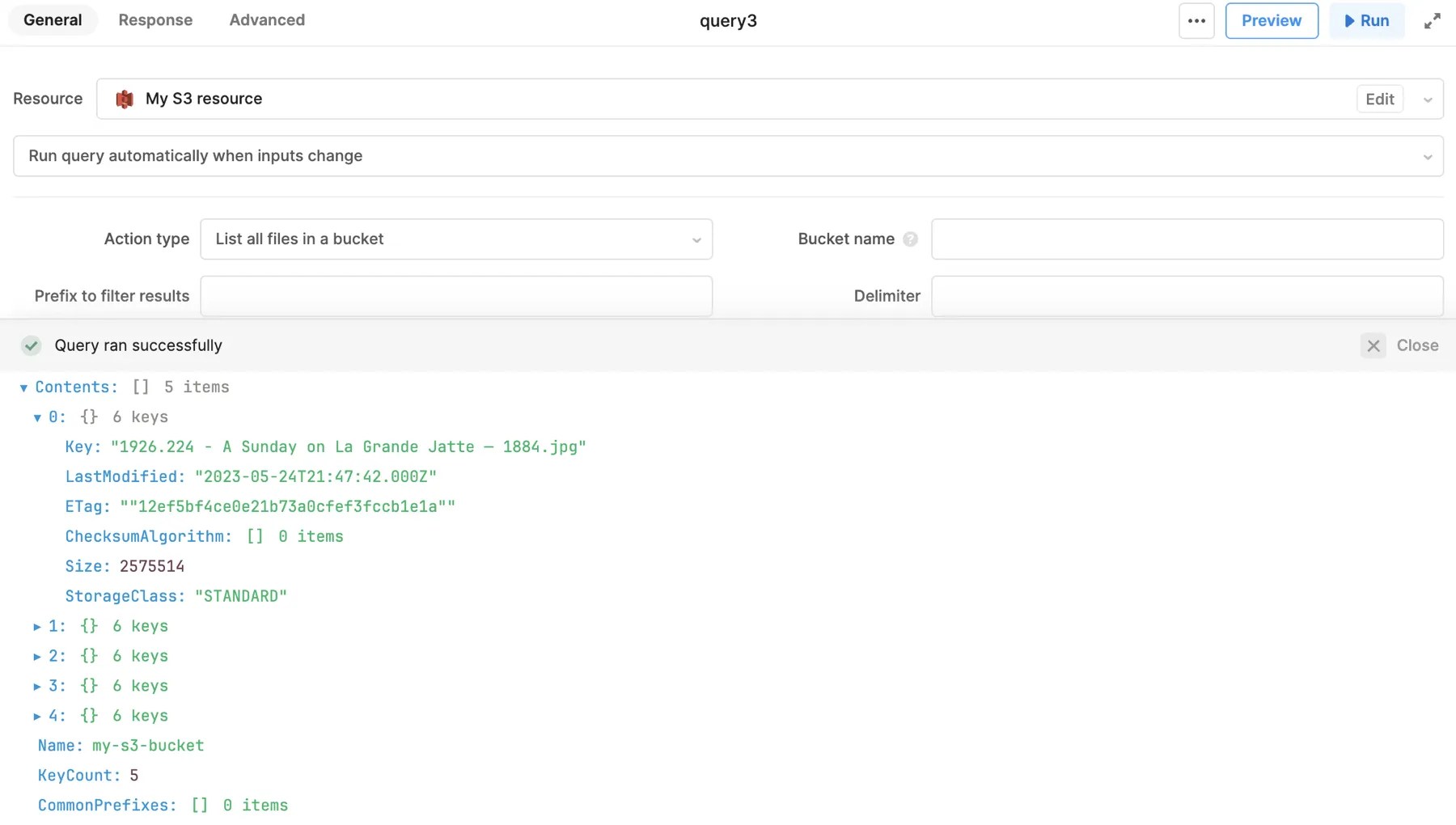This screenshot has width=1456, height=825.
Task: Collapse the Contents array in results
Action: tap(23, 387)
